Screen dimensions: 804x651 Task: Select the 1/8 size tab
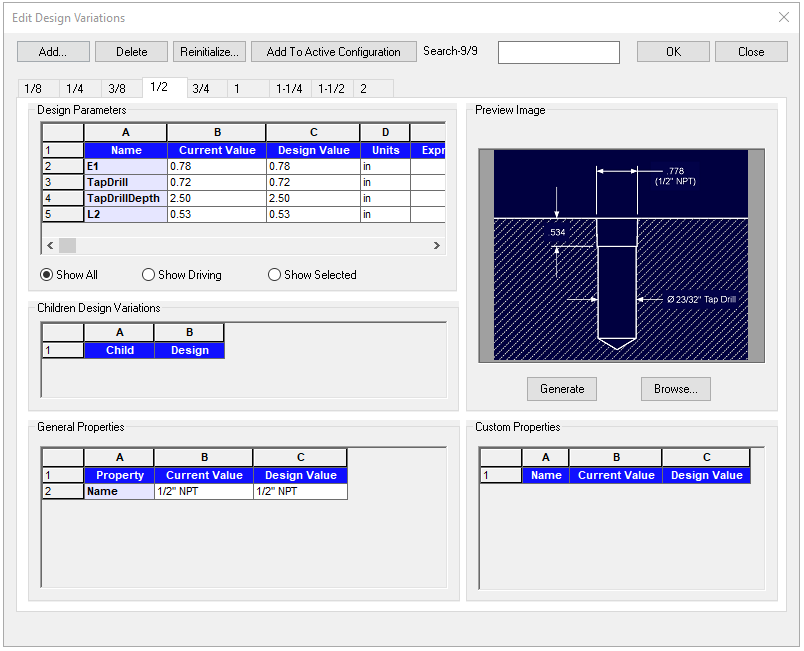click(33, 89)
